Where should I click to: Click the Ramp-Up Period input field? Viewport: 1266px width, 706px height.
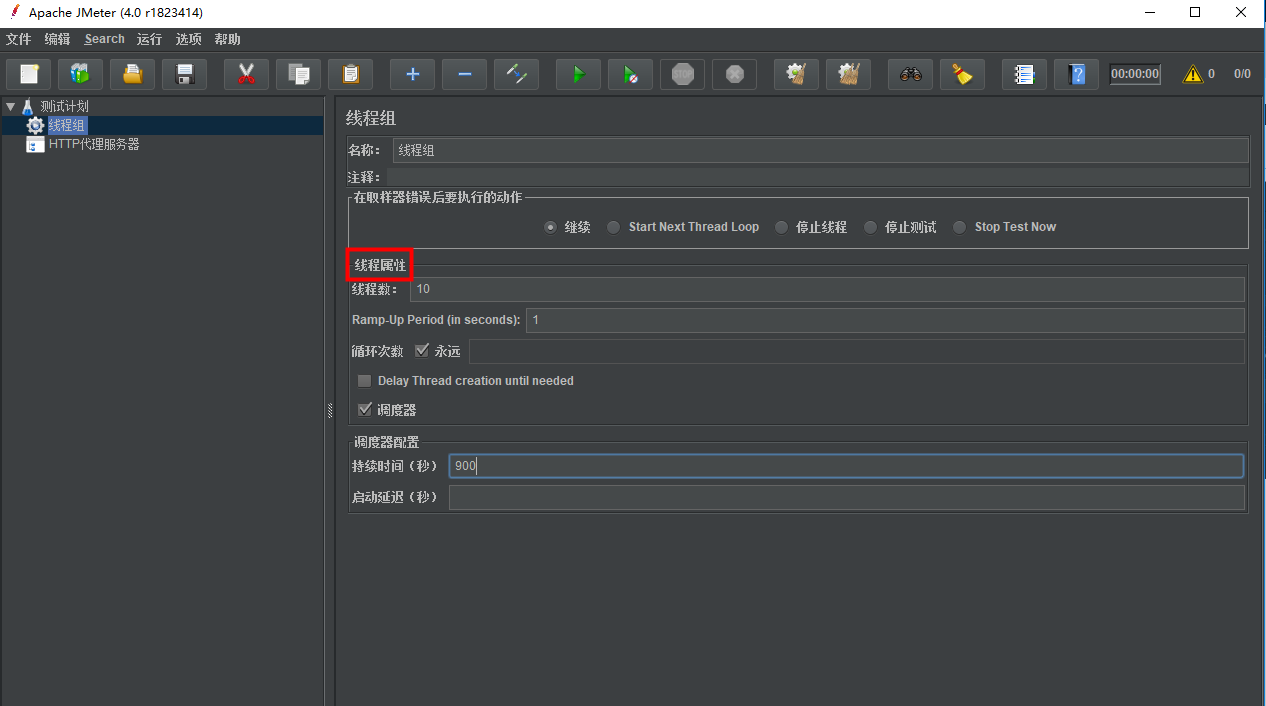pyautogui.click(x=885, y=320)
